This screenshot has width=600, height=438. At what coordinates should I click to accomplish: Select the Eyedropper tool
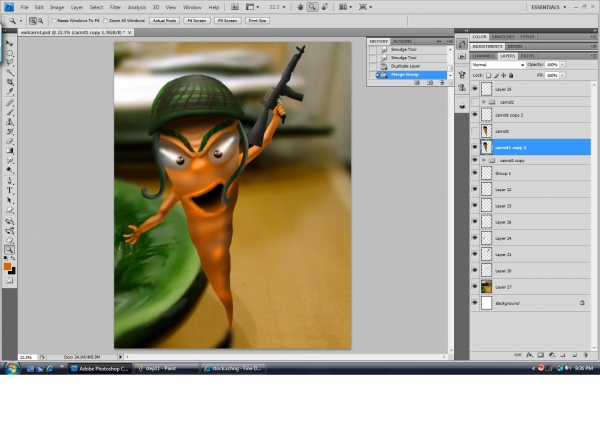[10, 91]
